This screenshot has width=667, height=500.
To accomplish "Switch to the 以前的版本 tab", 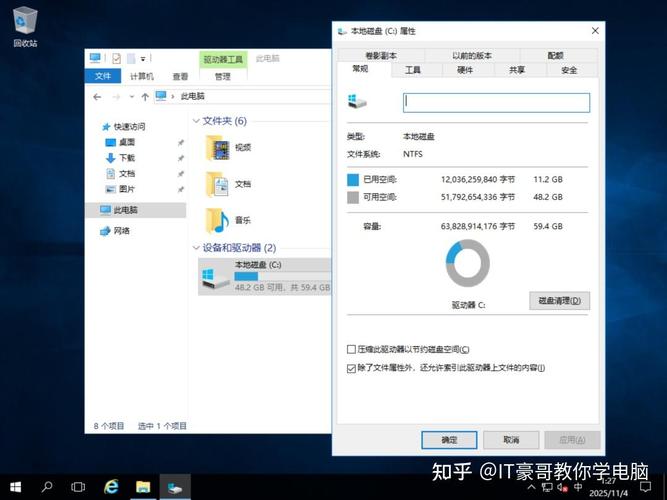I will click(x=472, y=55).
